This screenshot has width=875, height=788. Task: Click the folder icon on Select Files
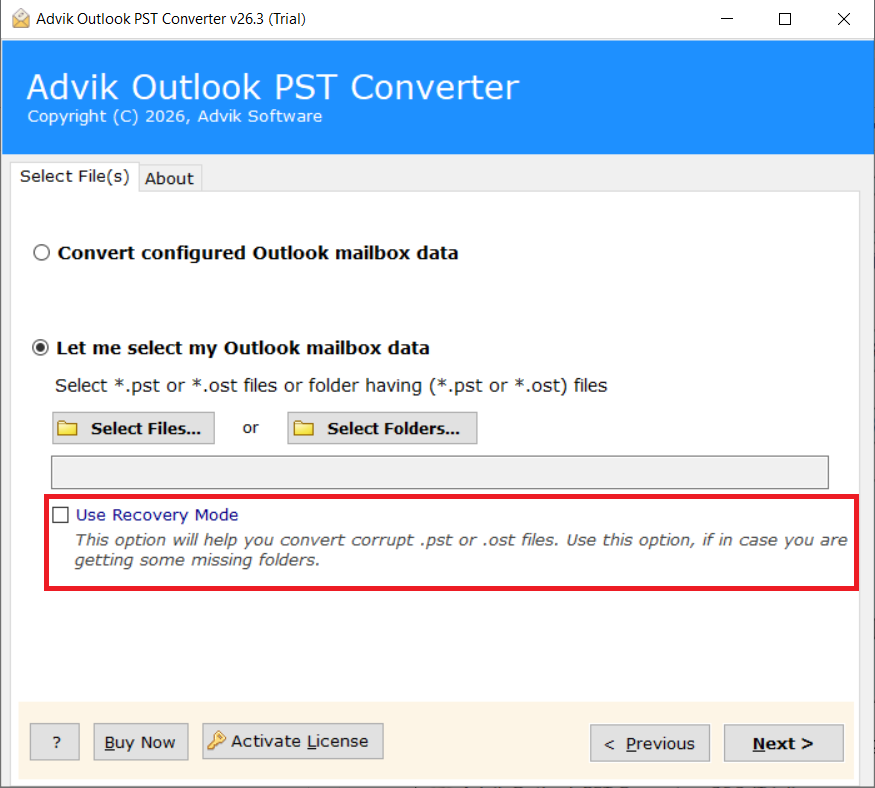click(x=68, y=429)
